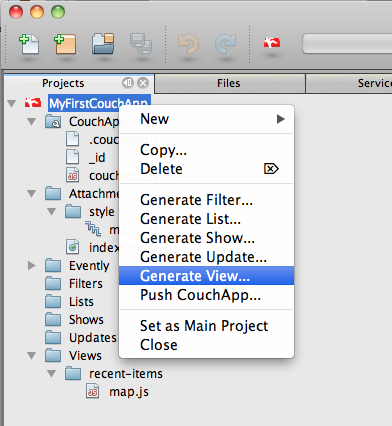This screenshot has height=426, width=392.
Task: Click the Filters folder icon
Action: [x=53, y=283]
